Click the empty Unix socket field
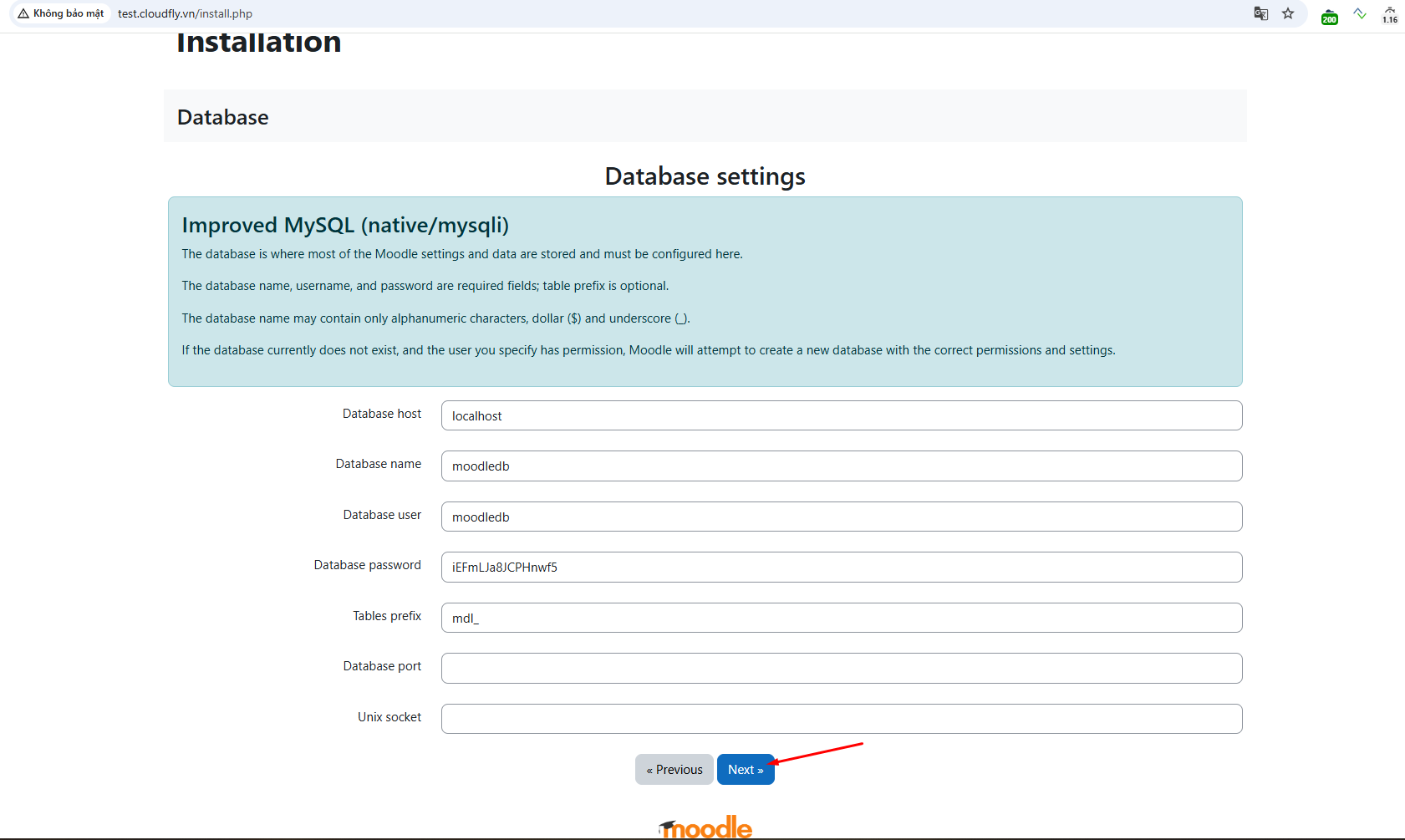This screenshot has height=840, width=1405. click(x=841, y=719)
